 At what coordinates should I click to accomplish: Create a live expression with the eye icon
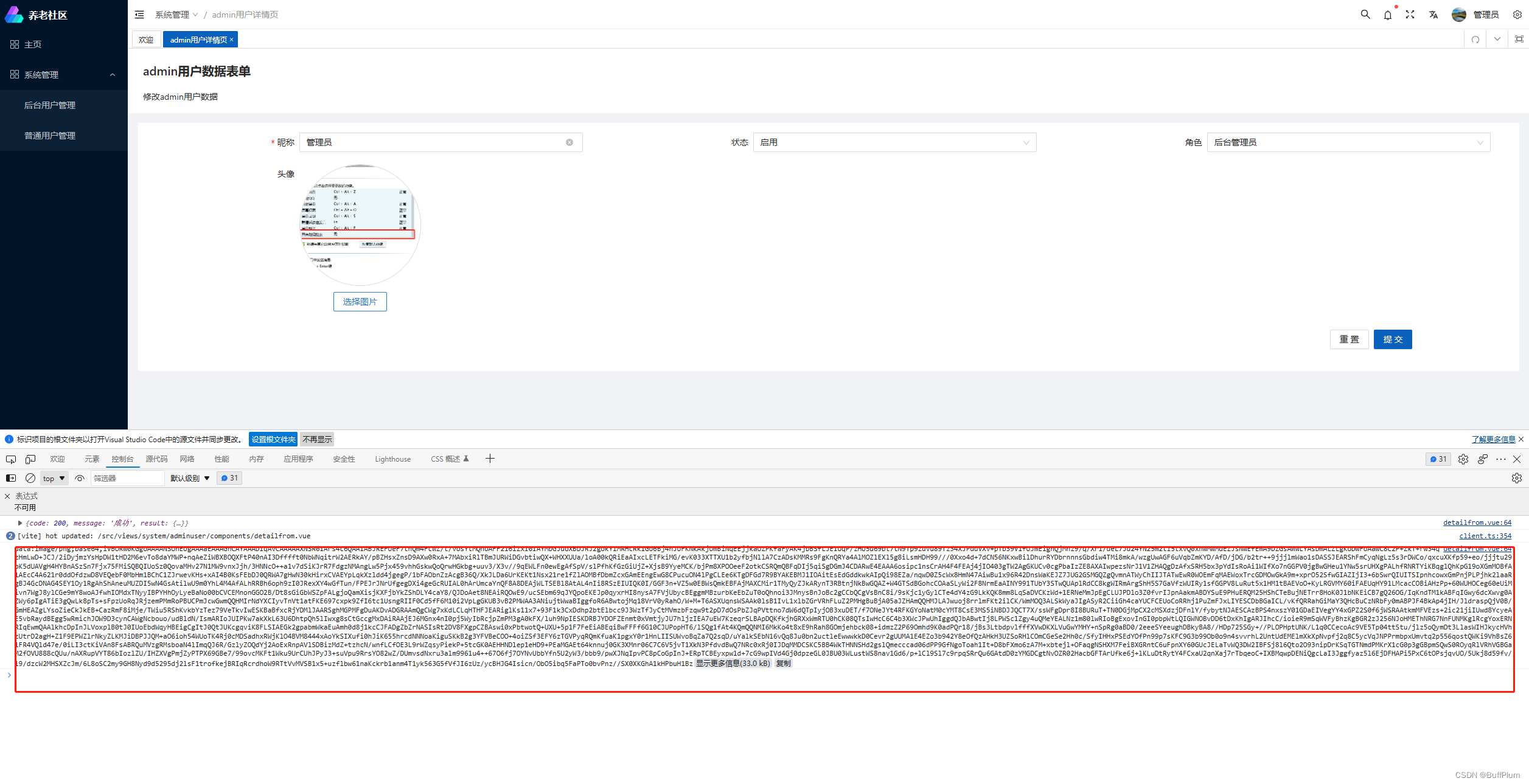point(80,478)
